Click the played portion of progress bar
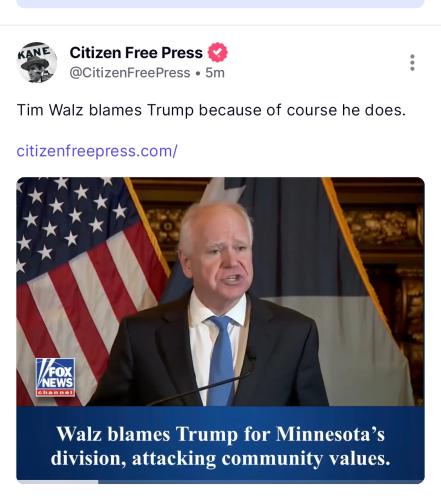 (x=57, y=482)
